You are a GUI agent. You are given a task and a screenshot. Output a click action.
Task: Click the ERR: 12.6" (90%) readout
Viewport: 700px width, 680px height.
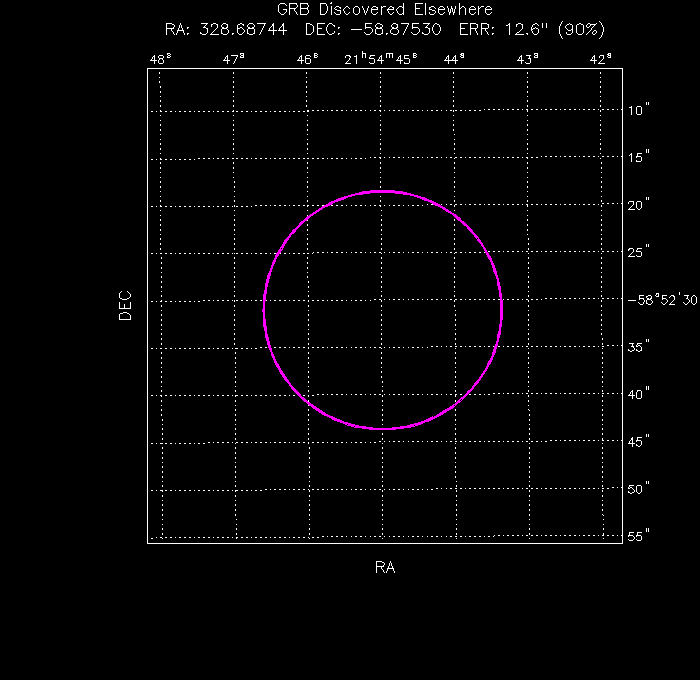[x=532, y=29]
